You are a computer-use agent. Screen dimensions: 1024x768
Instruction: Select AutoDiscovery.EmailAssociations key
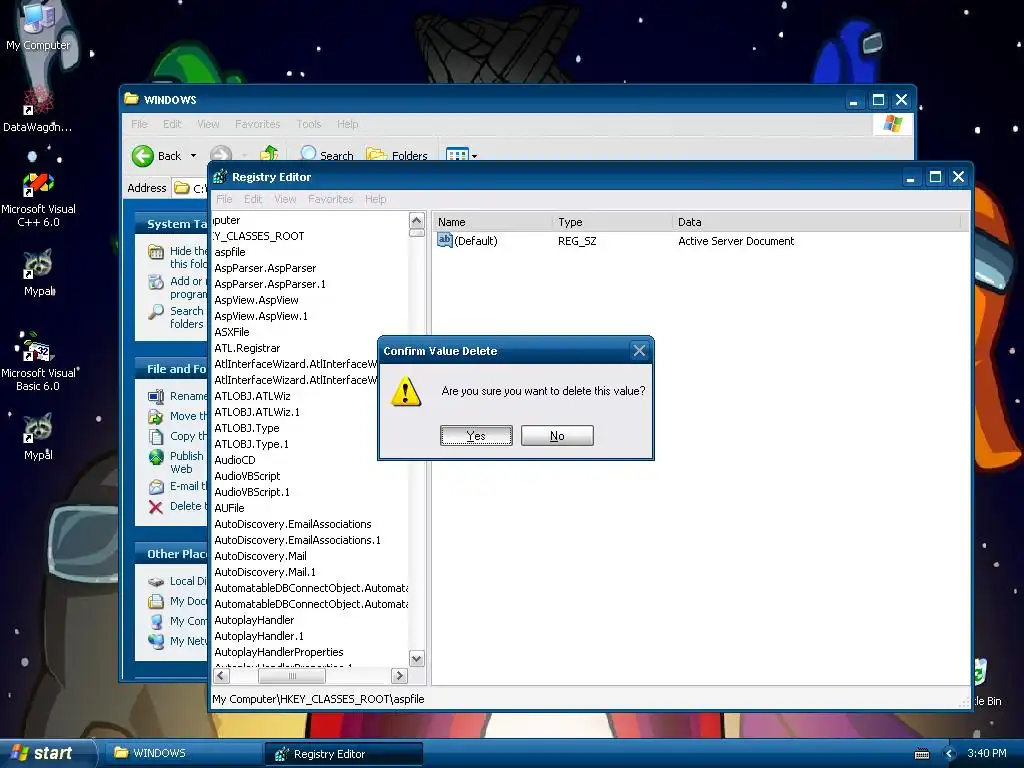(293, 524)
